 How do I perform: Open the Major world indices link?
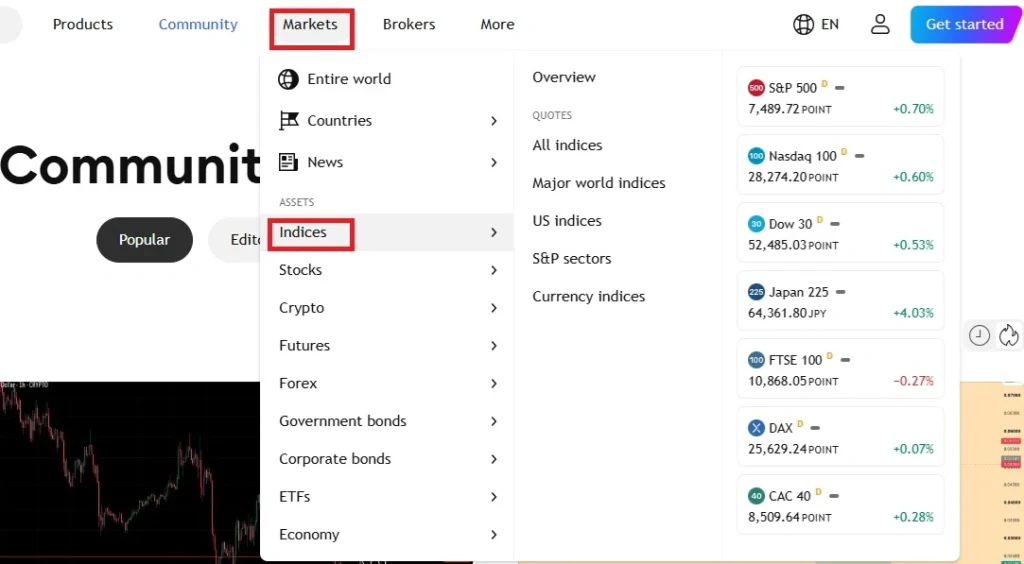click(599, 183)
